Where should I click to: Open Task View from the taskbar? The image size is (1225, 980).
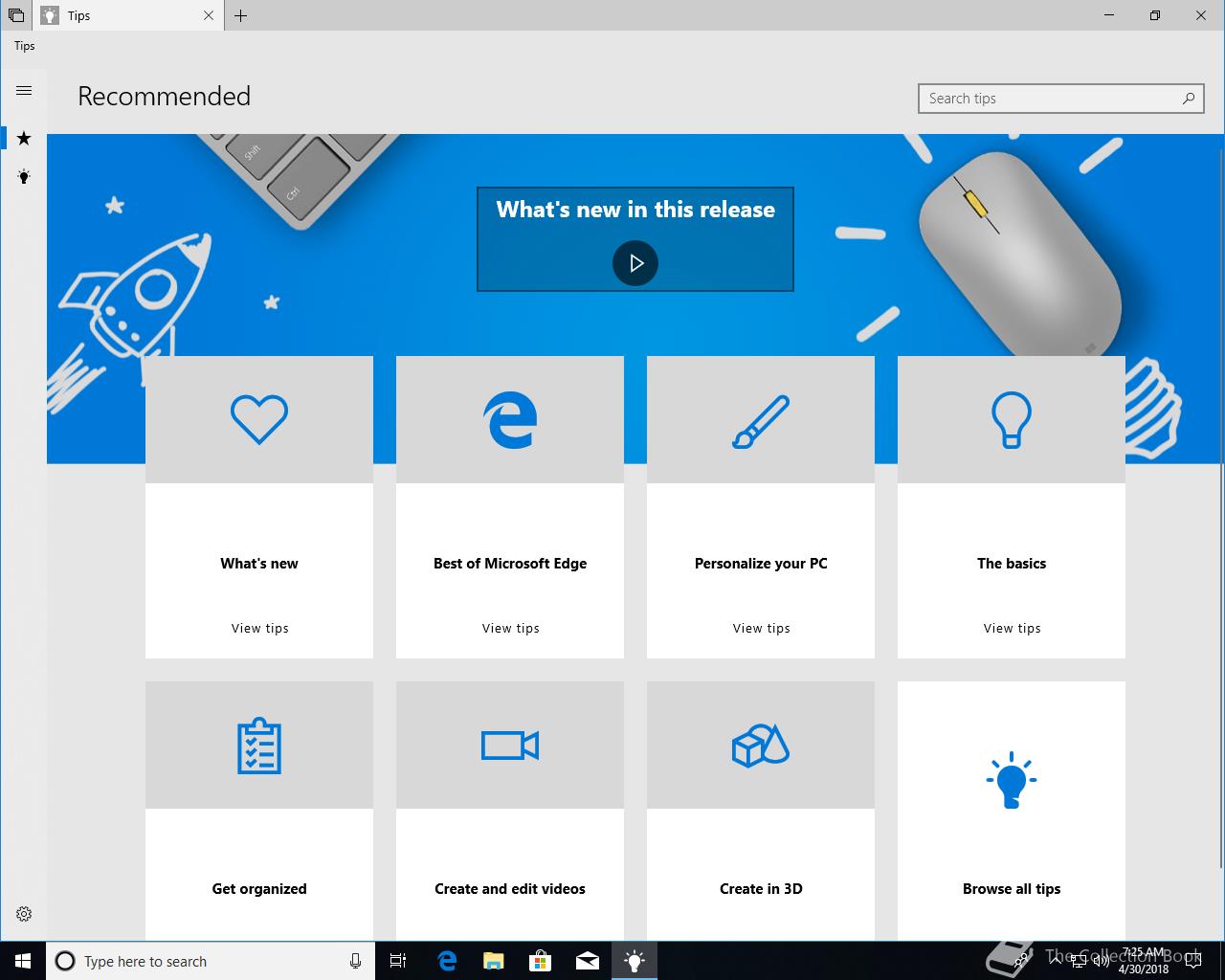(398, 961)
